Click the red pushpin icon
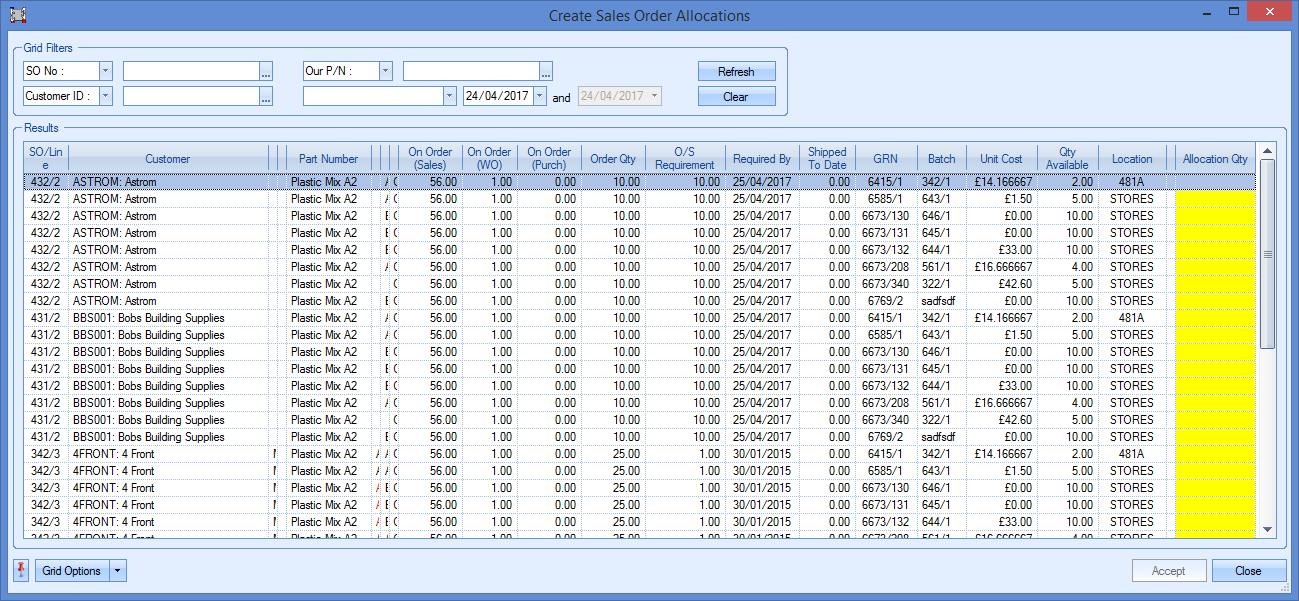Screen dimensions: 1299x601 pyautogui.click(x=22, y=570)
